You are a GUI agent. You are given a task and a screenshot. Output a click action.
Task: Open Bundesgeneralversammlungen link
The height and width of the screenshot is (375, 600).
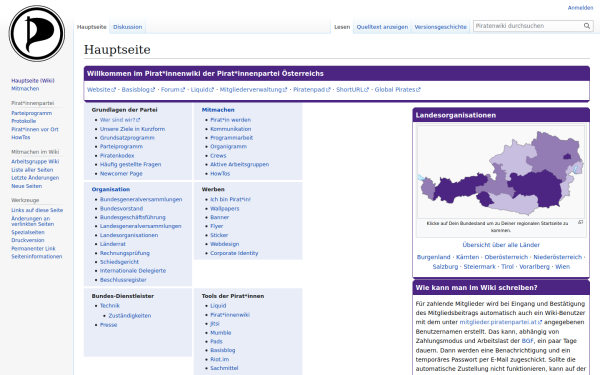[x=141, y=199]
